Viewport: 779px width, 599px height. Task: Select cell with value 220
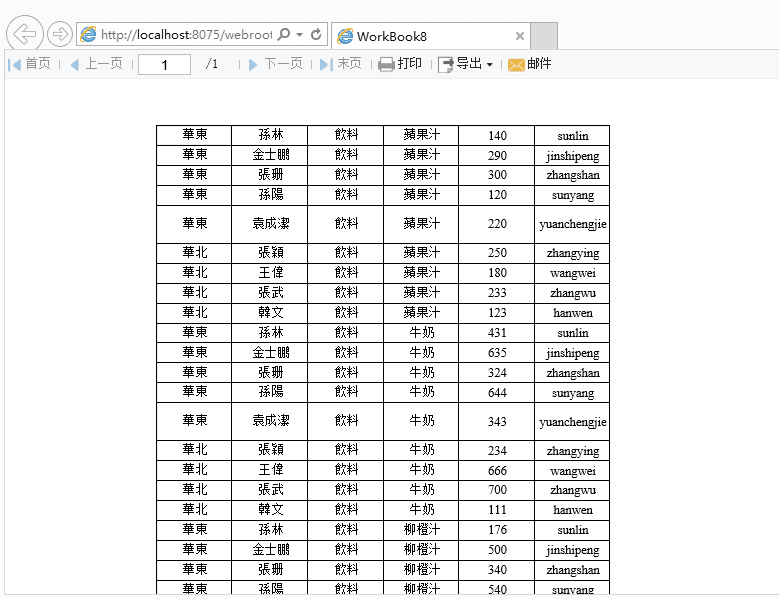pyautogui.click(x=497, y=224)
